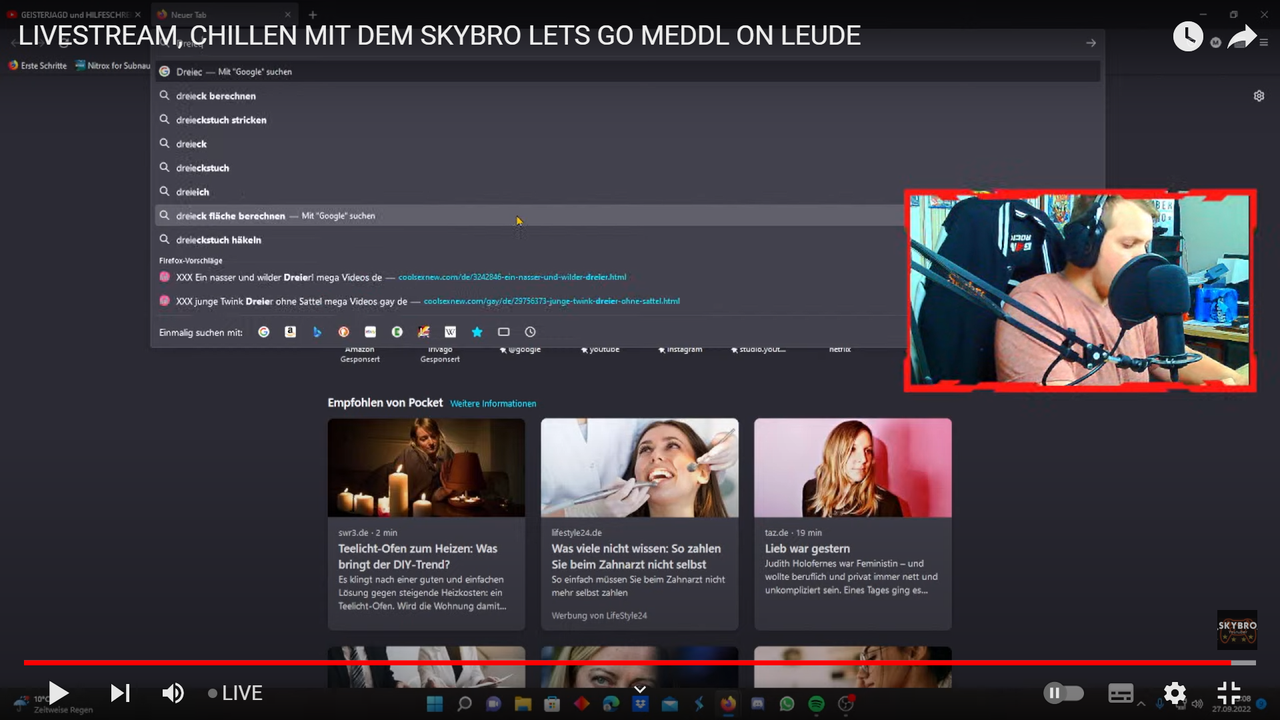Image resolution: width=1280 pixels, height=720 pixels.
Task: Open Discord from the taskbar
Action: click(757, 705)
